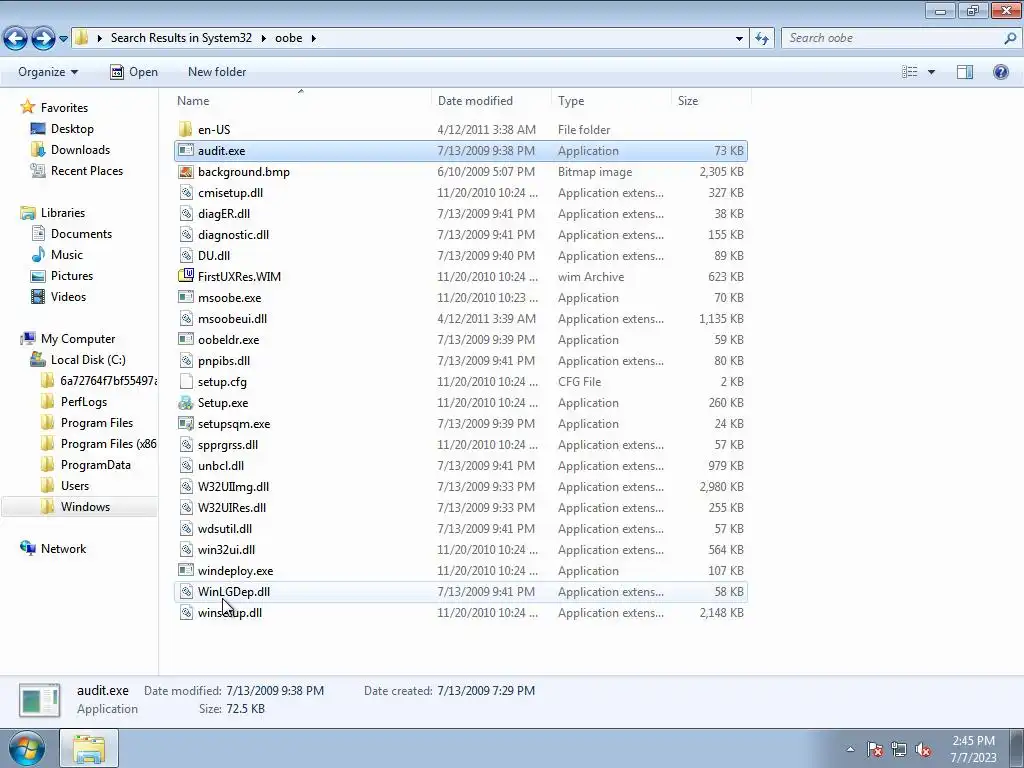Open My Computer in navigation pane
Image resolution: width=1024 pixels, height=768 pixels.
pos(78,339)
